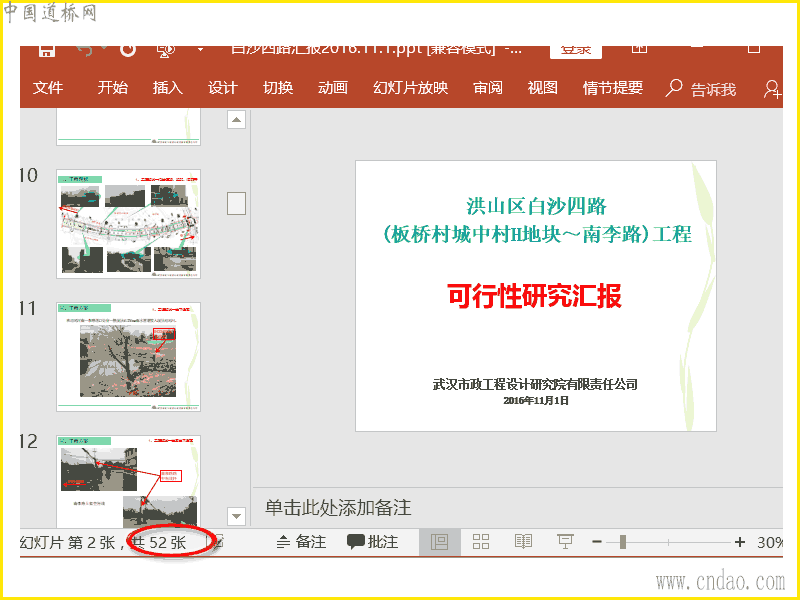This screenshot has height=600, width=800.
Task: Select the 幻灯片放映 ribbon tab
Action: click(x=411, y=88)
